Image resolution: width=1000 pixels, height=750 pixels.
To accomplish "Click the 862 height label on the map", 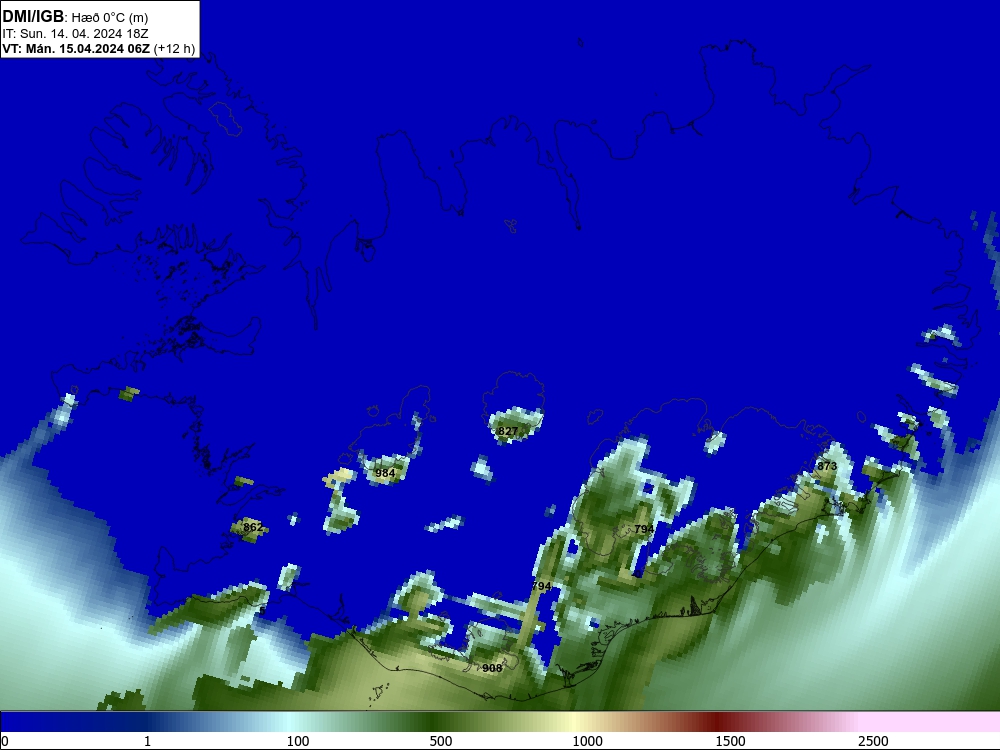I will [253, 527].
